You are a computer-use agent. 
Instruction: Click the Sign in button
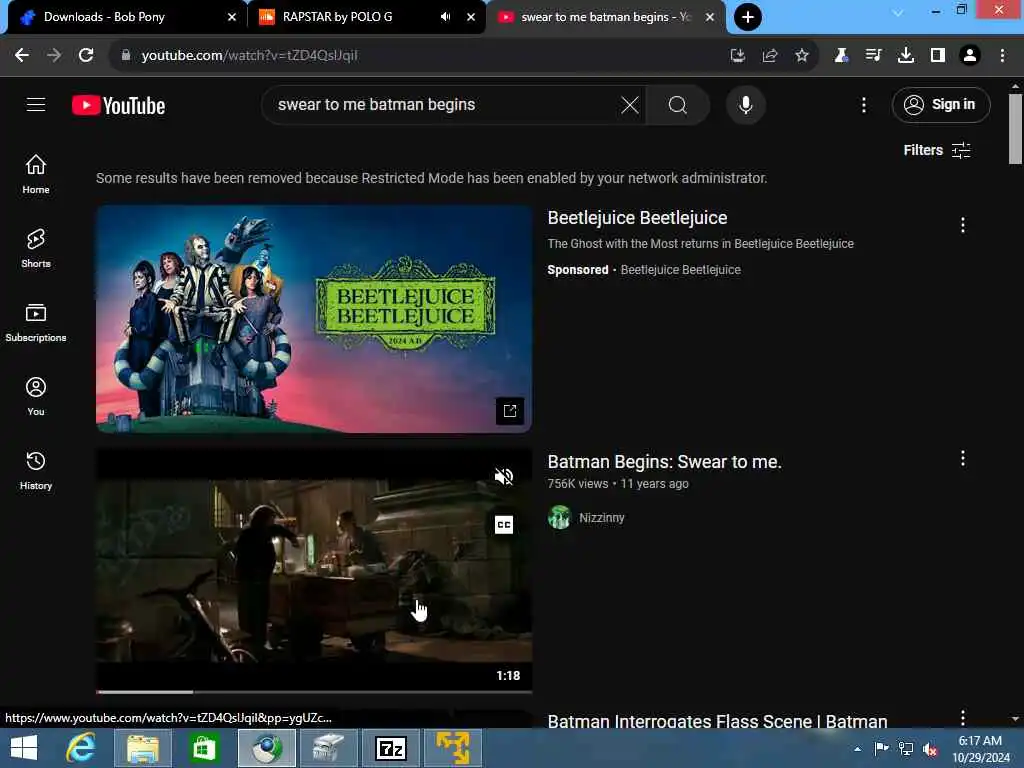coord(940,104)
